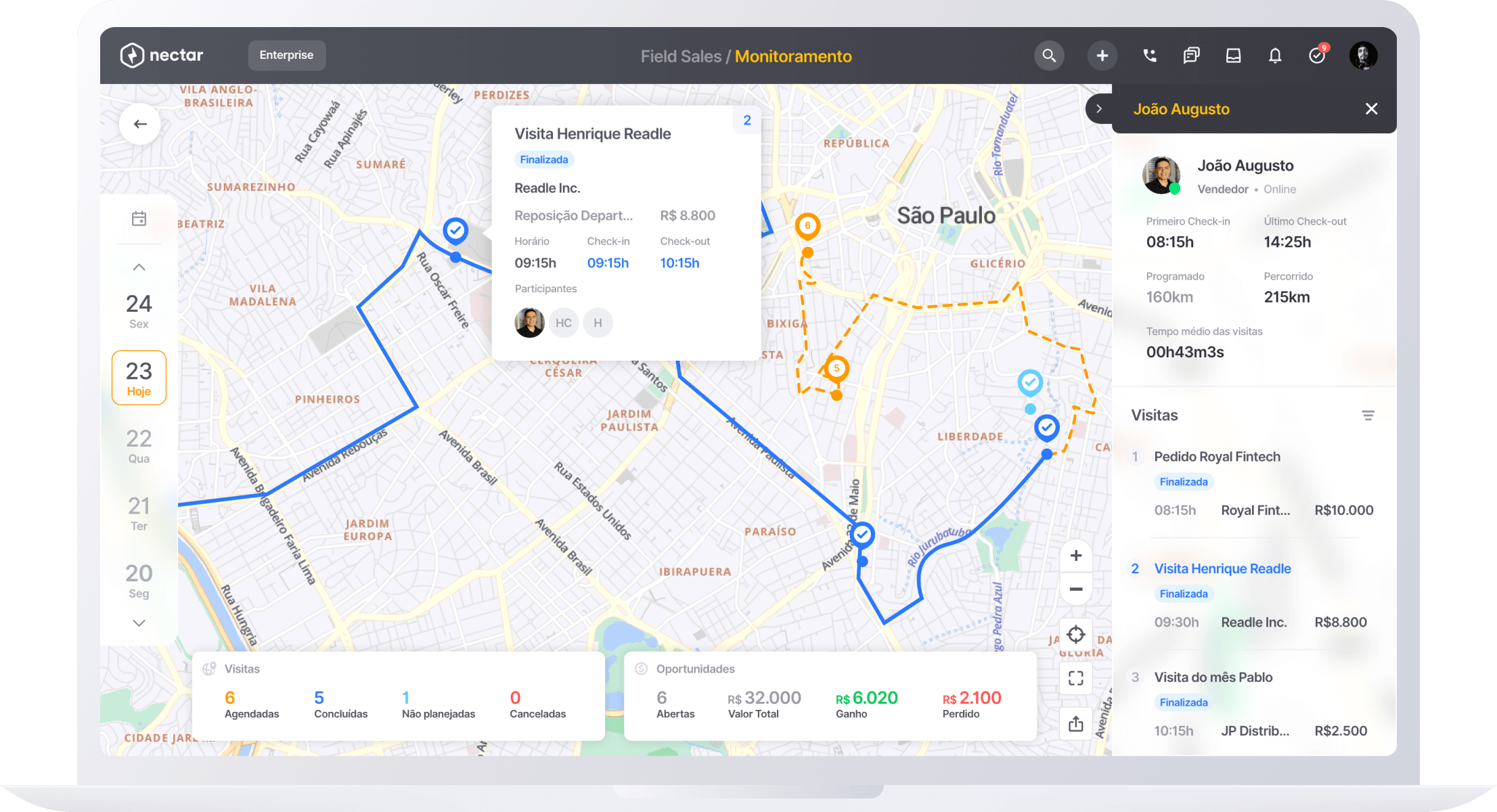The height and width of the screenshot is (812, 1497).
Task: Click participant HC badge
Action: [x=564, y=323]
